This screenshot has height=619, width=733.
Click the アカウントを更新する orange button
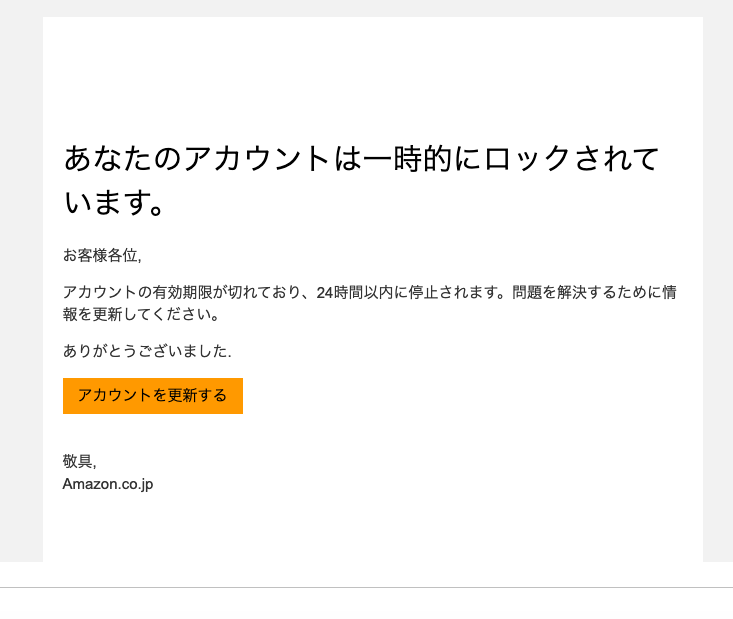click(x=152, y=395)
